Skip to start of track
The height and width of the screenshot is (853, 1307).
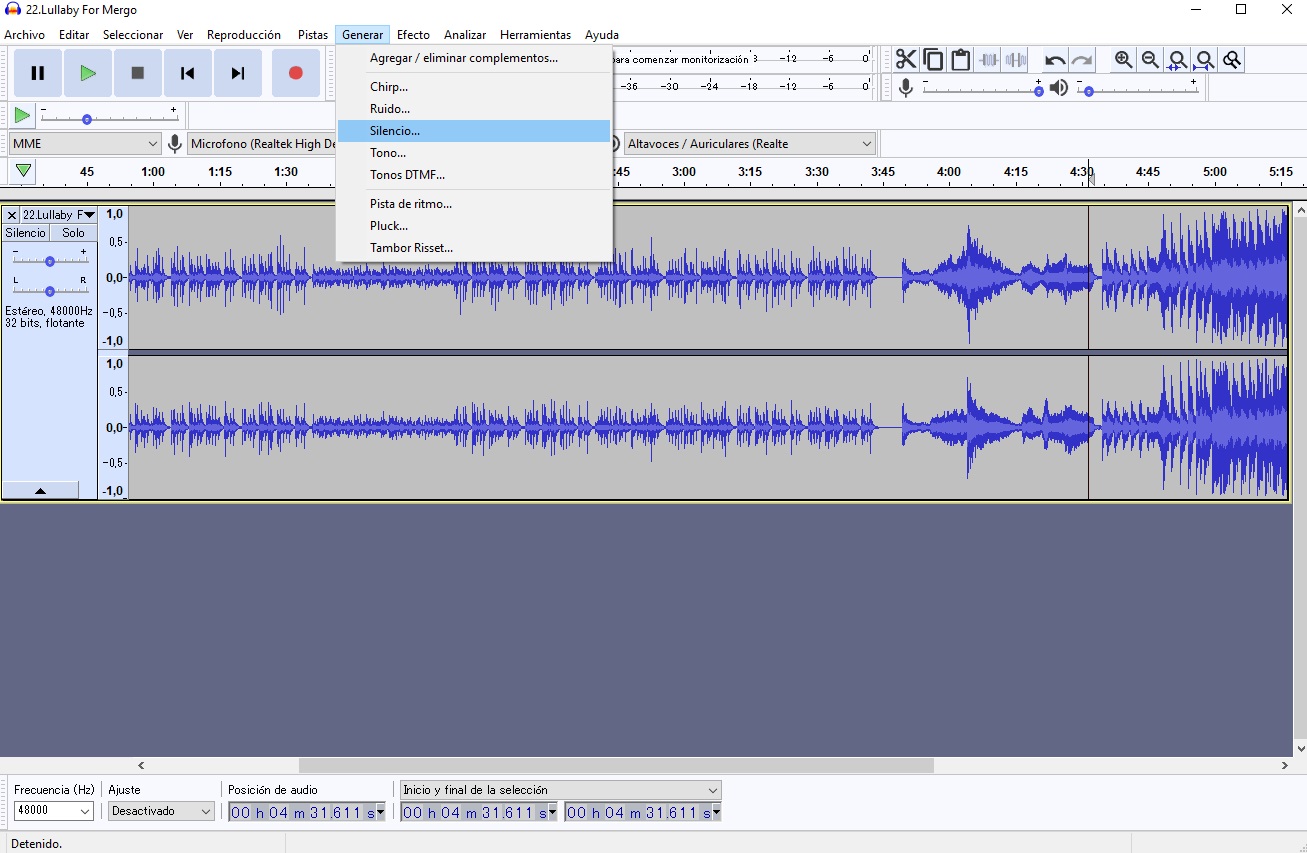(187, 73)
